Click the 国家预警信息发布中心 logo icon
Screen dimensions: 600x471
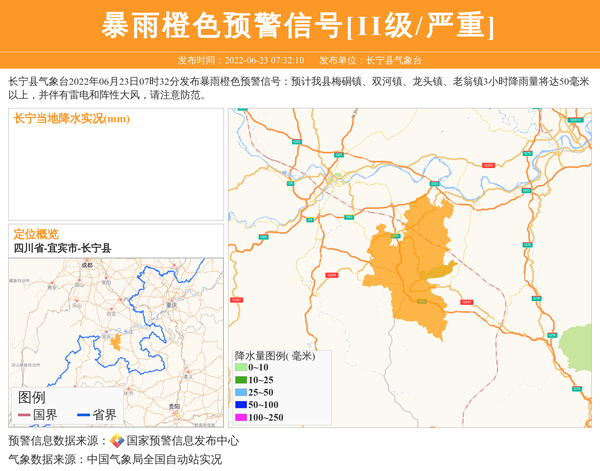pyautogui.click(x=117, y=440)
